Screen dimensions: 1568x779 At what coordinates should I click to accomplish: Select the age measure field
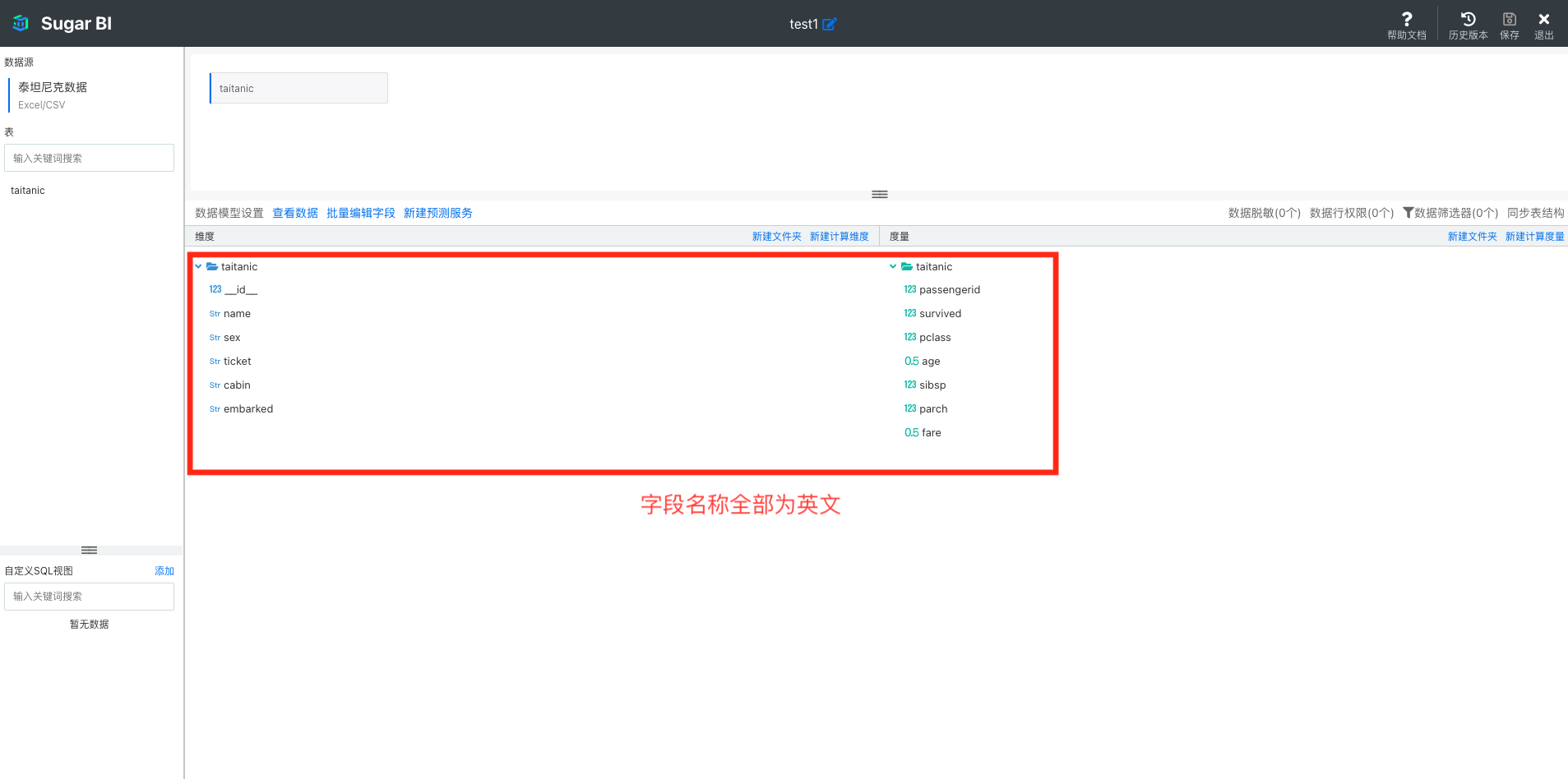(x=931, y=362)
